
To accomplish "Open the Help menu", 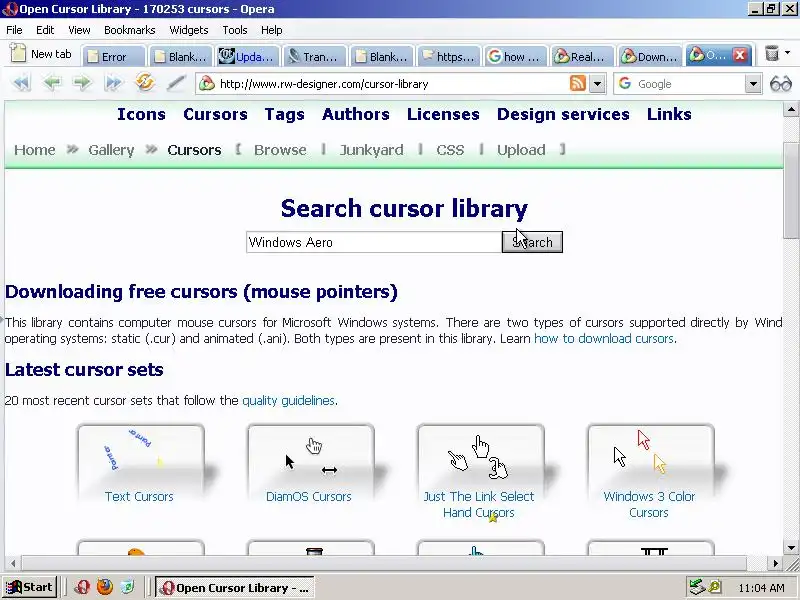I will pos(271,30).
